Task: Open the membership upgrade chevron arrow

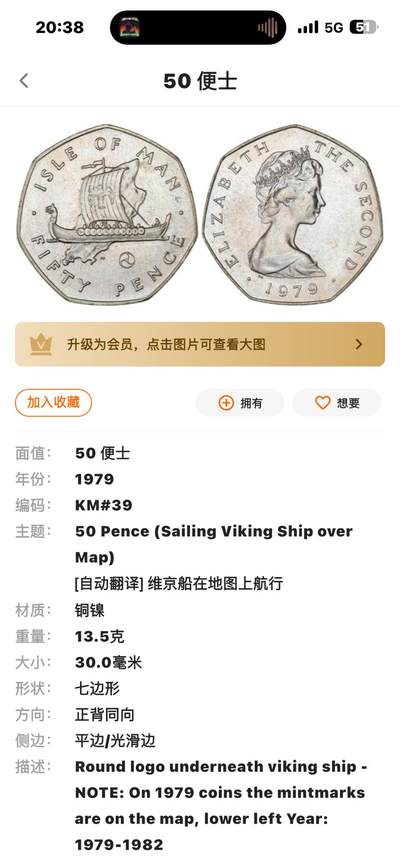Action: [x=359, y=344]
